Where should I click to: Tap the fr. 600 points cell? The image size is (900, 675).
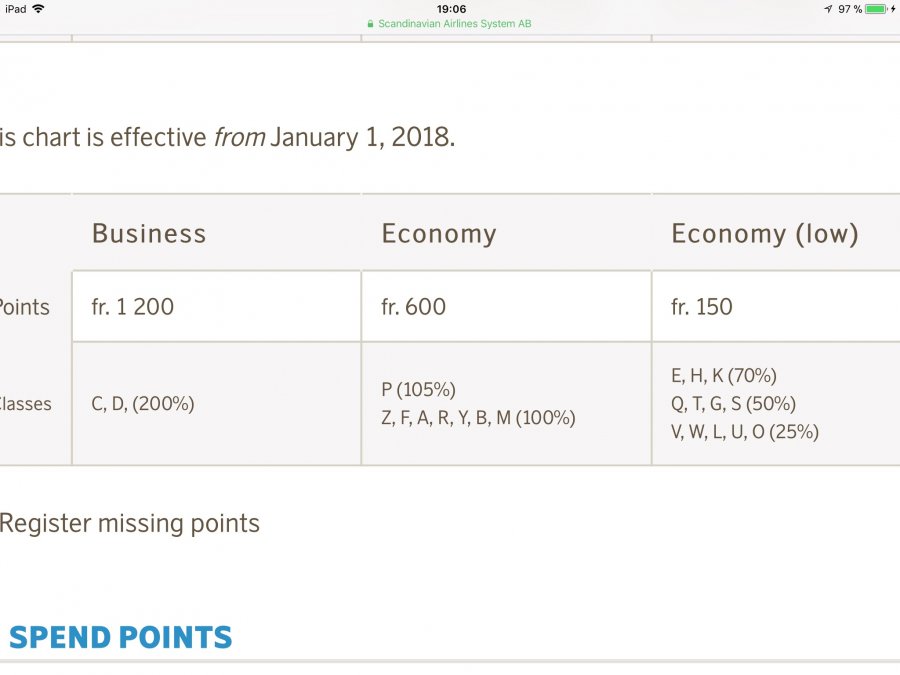[414, 307]
